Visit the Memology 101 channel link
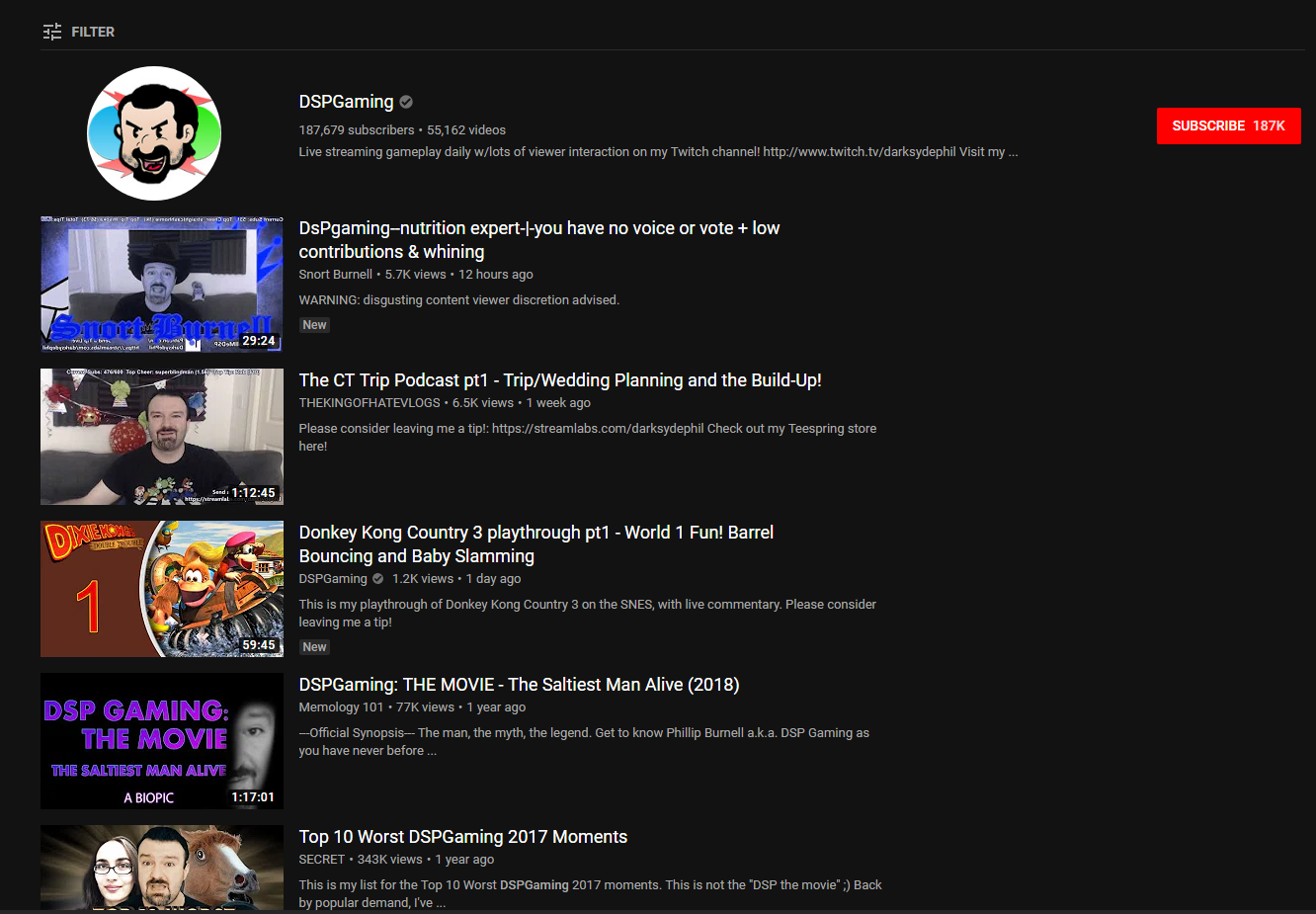The width and height of the screenshot is (1316, 914). [341, 707]
